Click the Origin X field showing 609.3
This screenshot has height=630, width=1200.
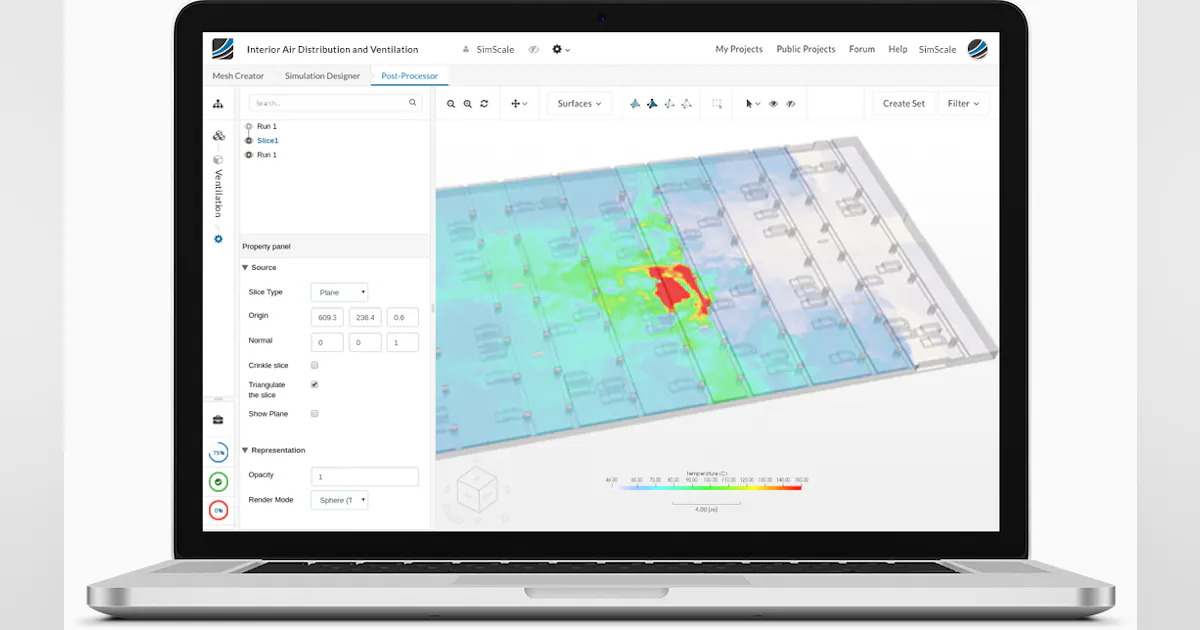point(327,317)
